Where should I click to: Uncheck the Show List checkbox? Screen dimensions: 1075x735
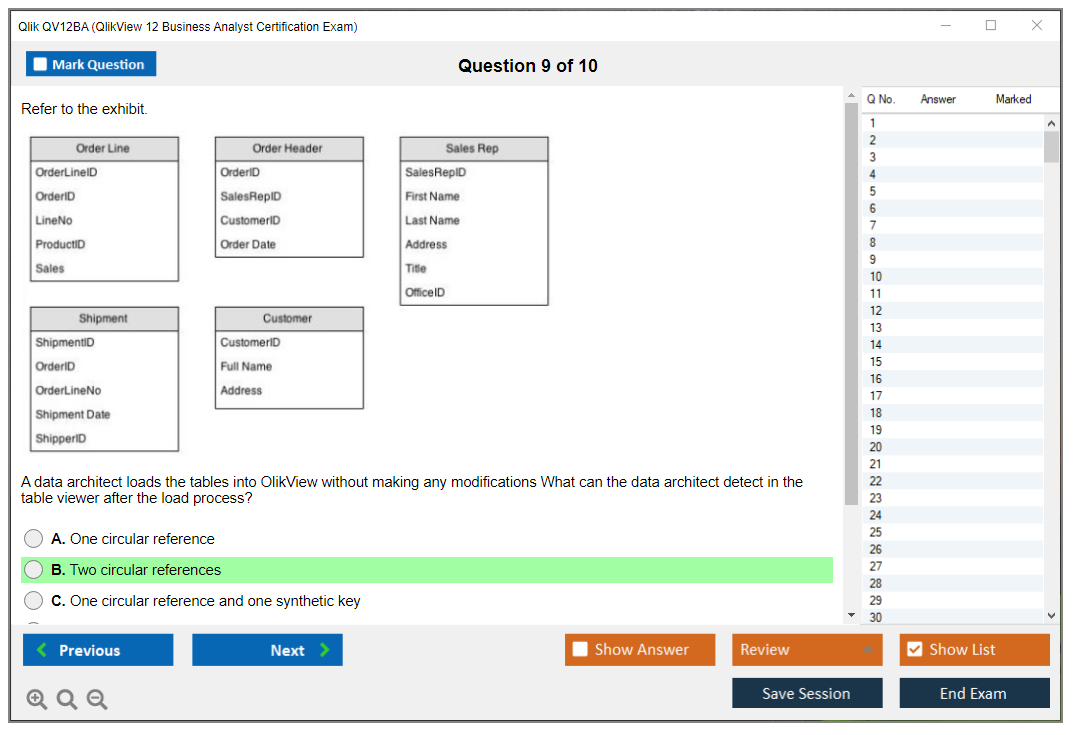(914, 650)
